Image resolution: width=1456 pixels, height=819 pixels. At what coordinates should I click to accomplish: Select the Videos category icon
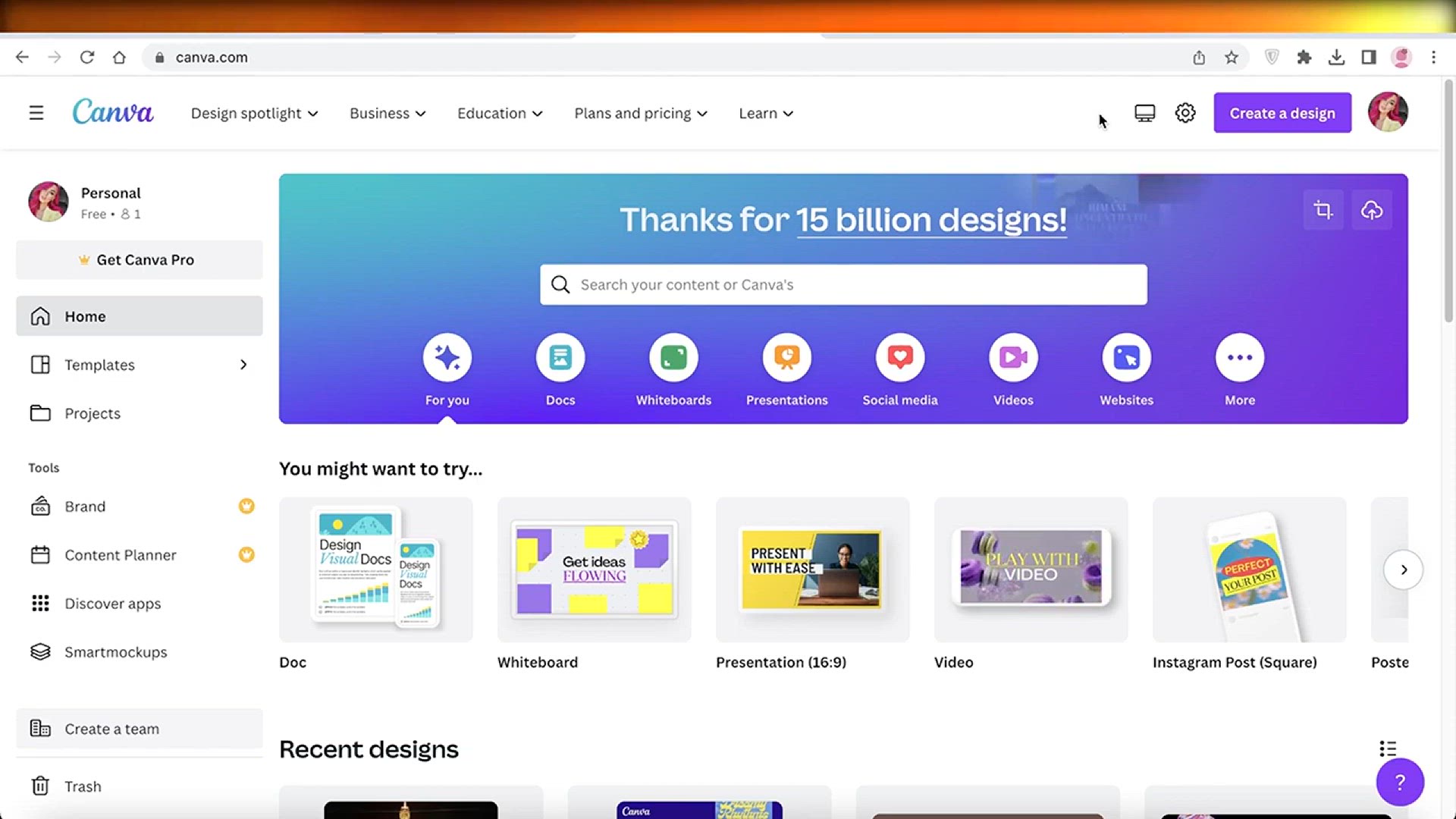click(x=1013, y=357)
